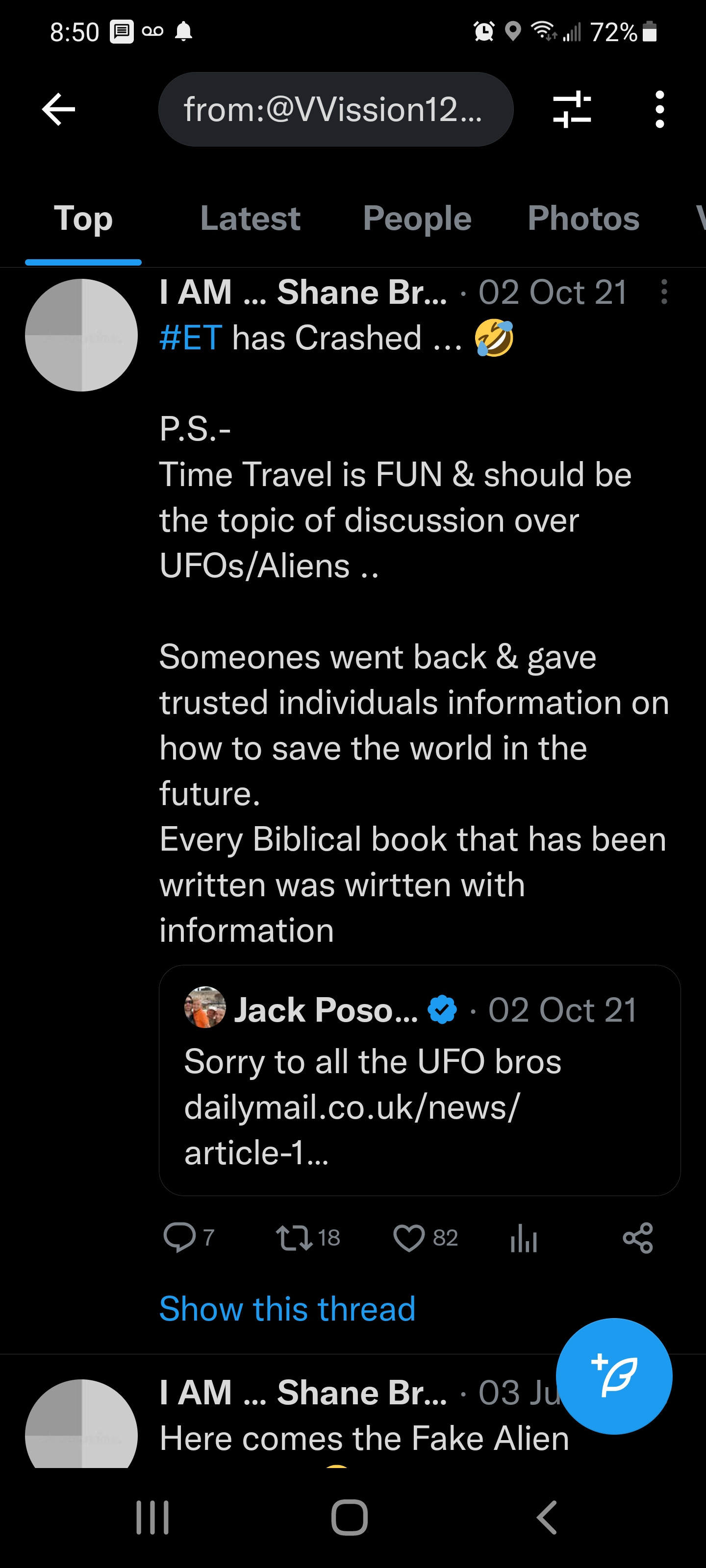View tweet analytics bar chart icon
The width and height of the screenshot is (706, 1568).
523,1237
